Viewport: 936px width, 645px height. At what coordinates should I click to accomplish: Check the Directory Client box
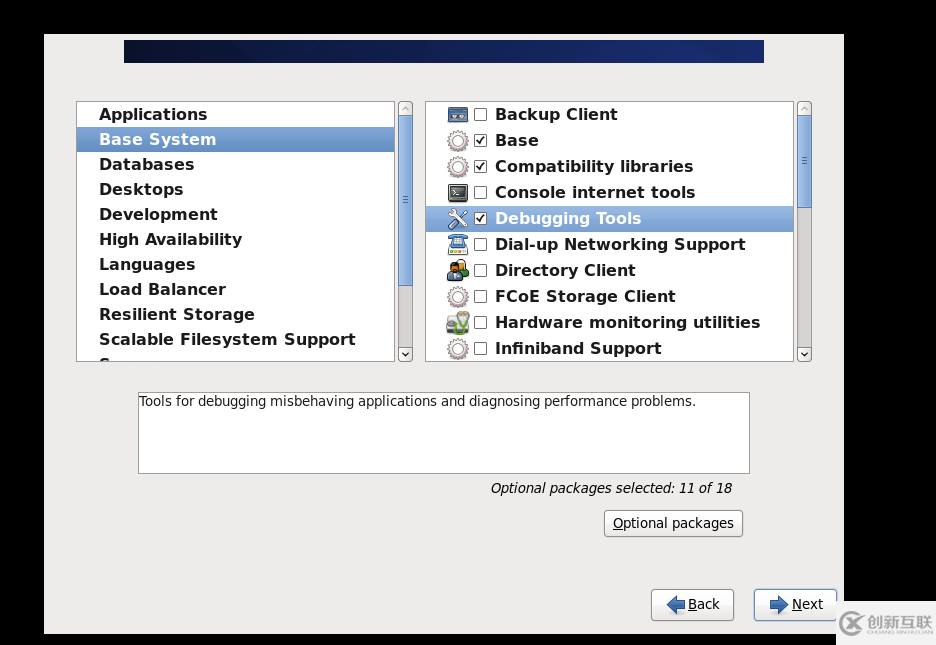481,271
